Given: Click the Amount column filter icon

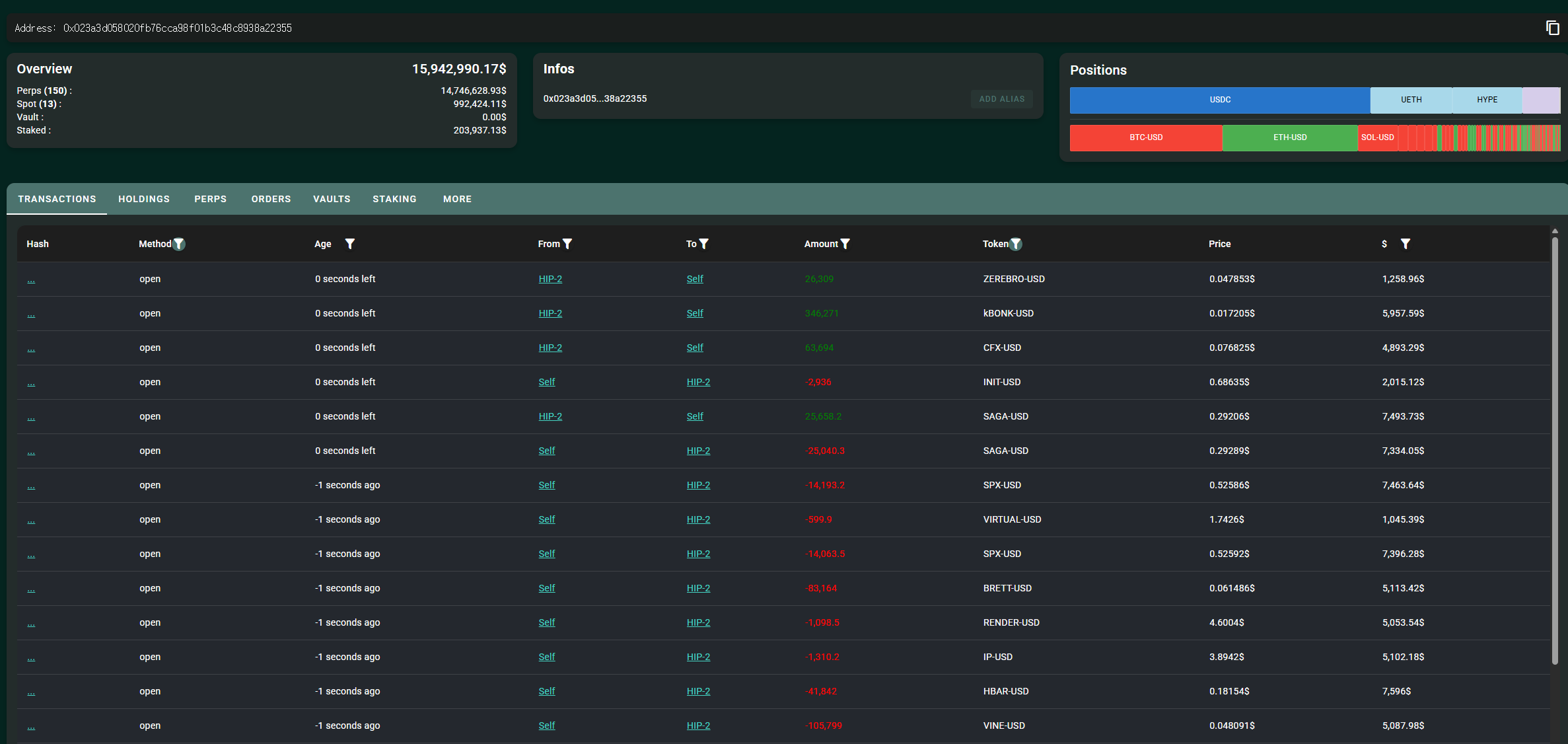Looking at the screenshot, I should (845, 244).
